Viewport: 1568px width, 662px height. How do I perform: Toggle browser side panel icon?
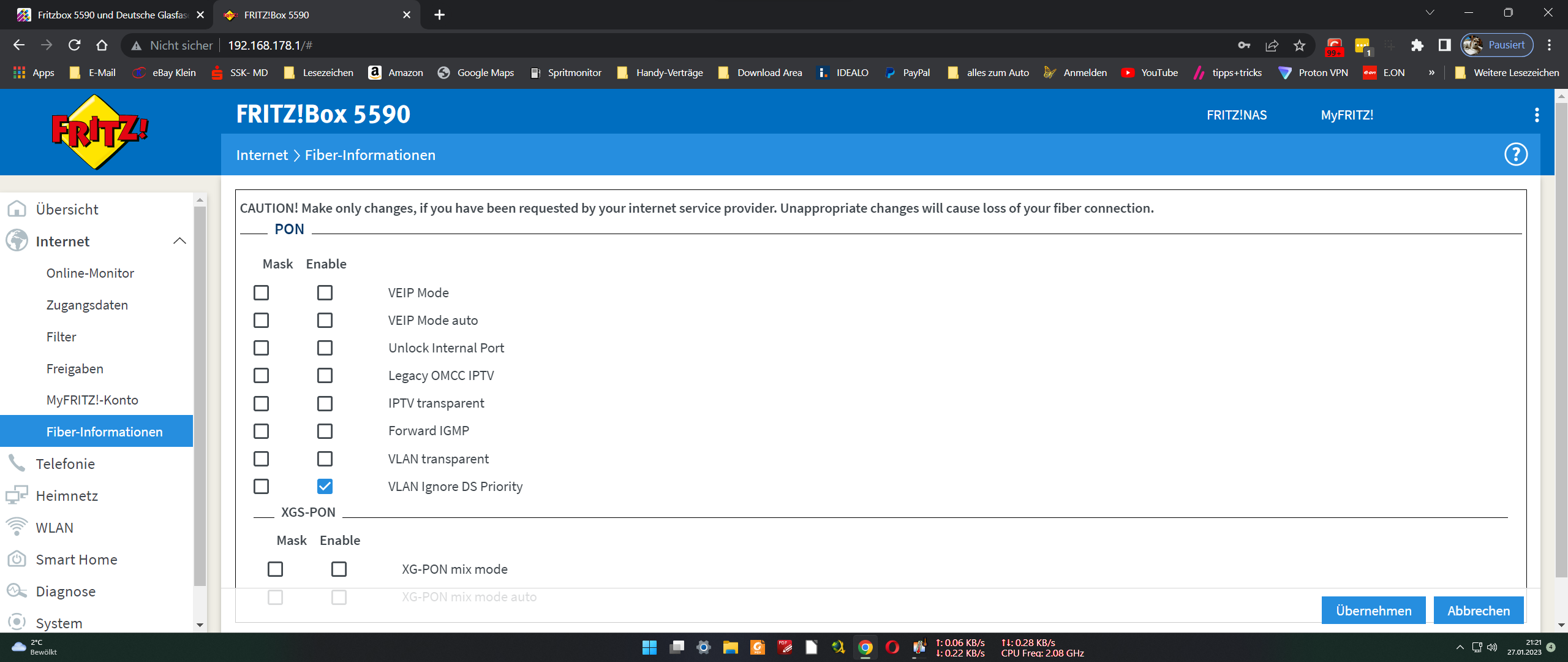(1444, 45)
